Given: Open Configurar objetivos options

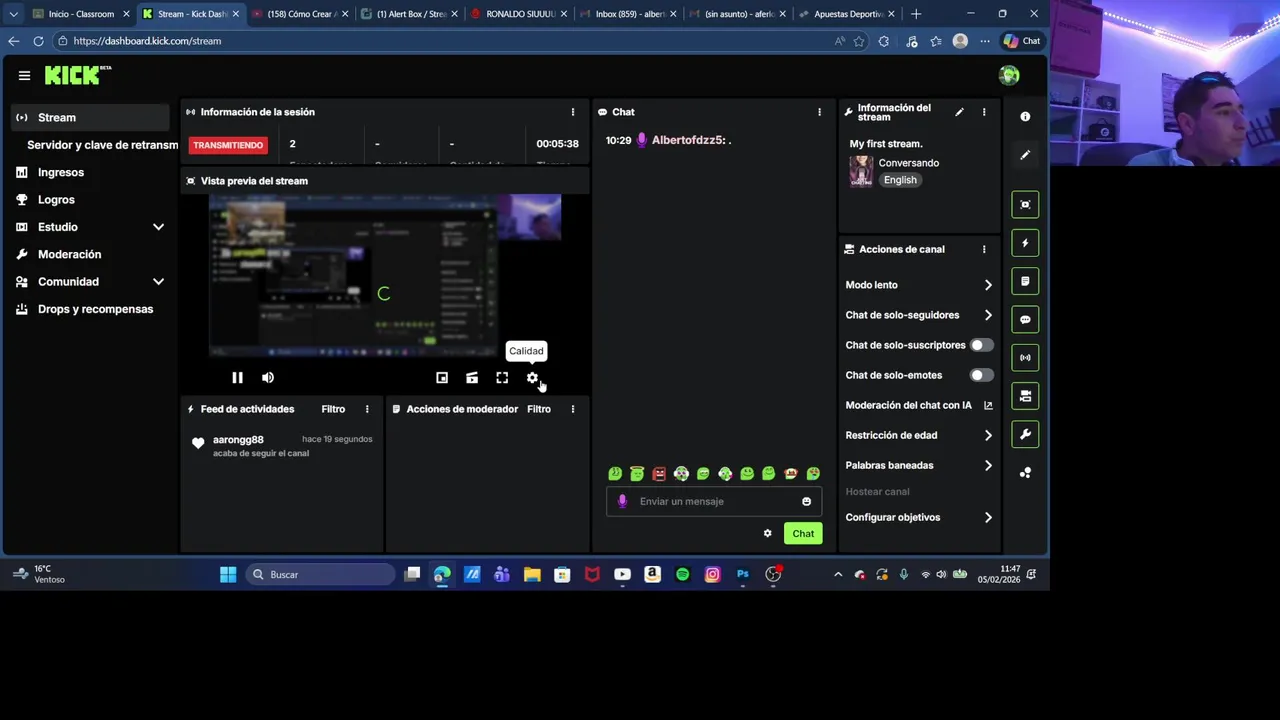Looking at the screenshot, I should [x=919, y=517].
